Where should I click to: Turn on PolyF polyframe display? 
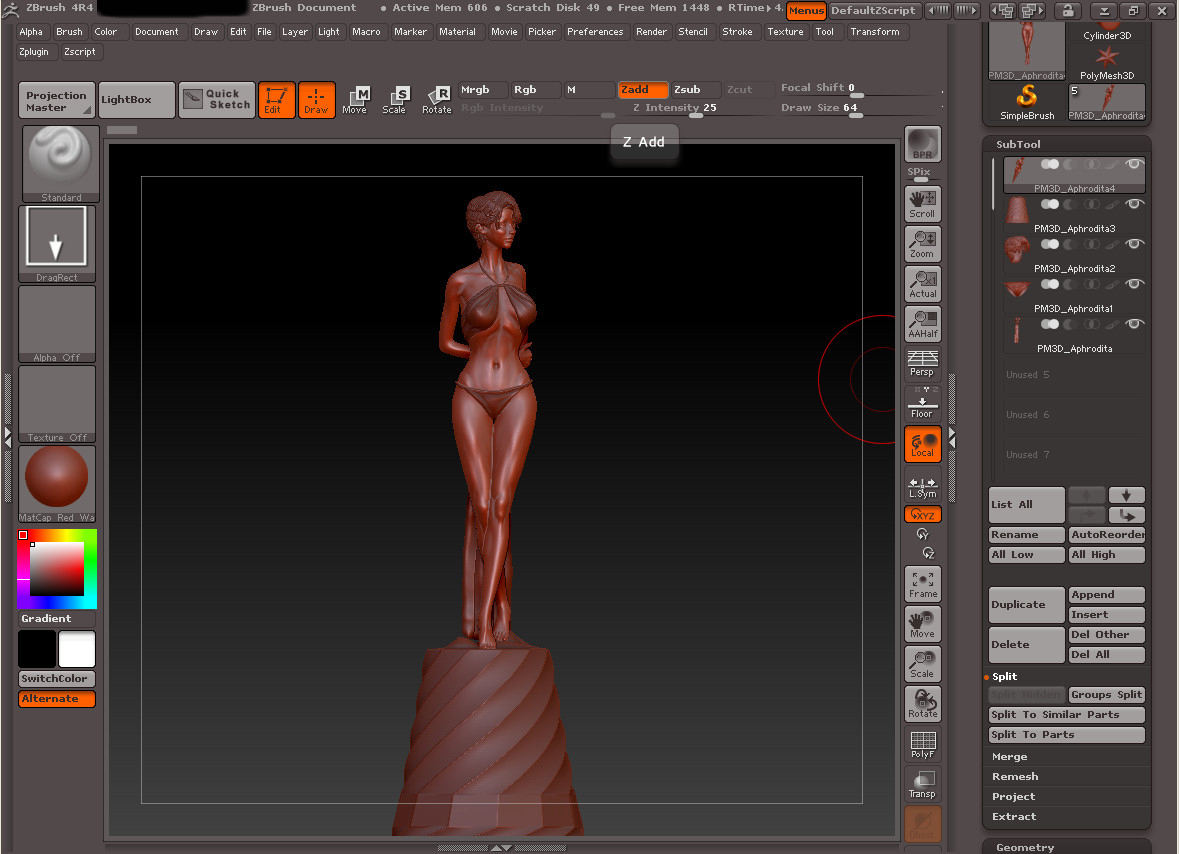coord(922,744)
